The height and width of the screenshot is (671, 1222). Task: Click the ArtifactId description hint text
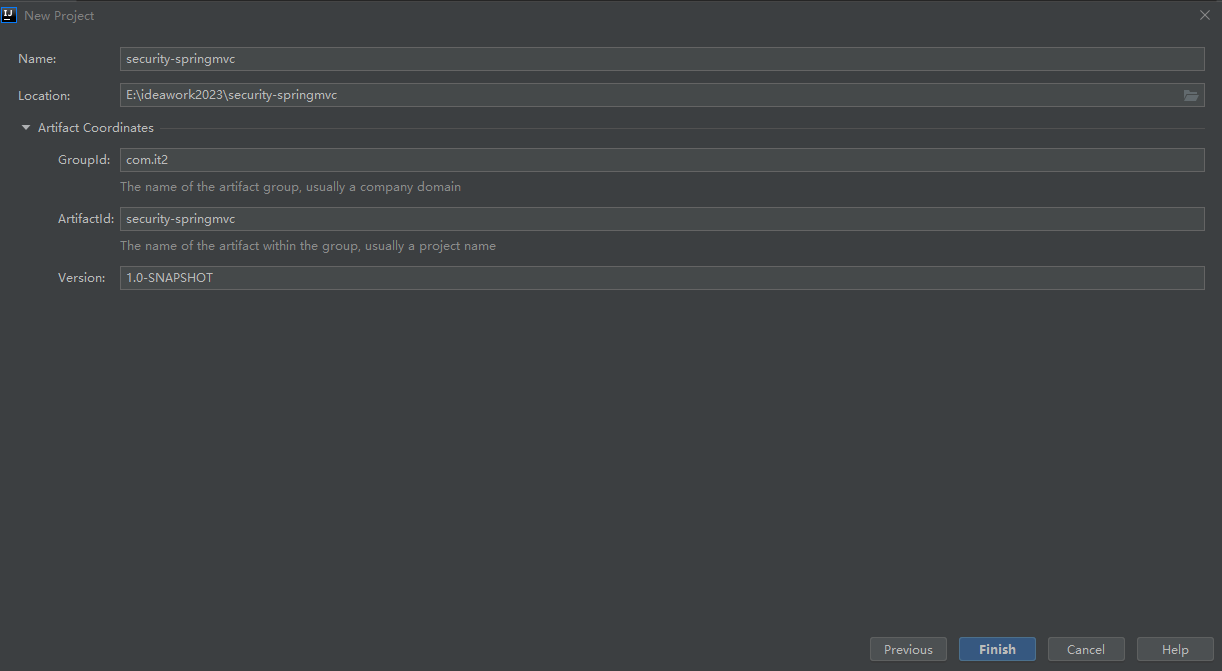click(308, 245)
